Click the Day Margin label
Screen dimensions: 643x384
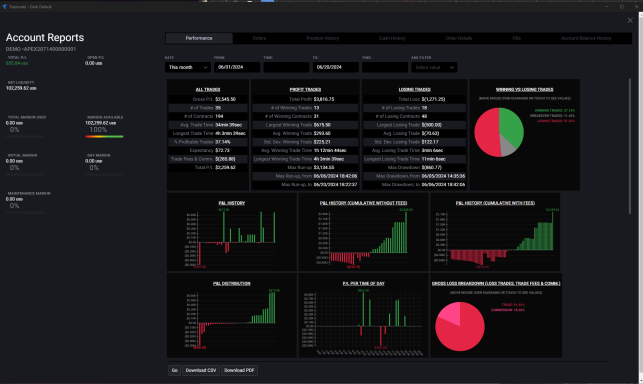(x=99, y=155)
